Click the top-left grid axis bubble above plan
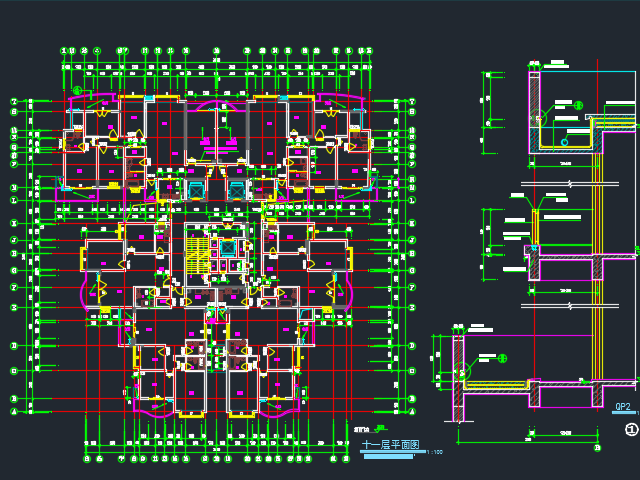Viewport: 640px width, 480px height. (65, 50)
